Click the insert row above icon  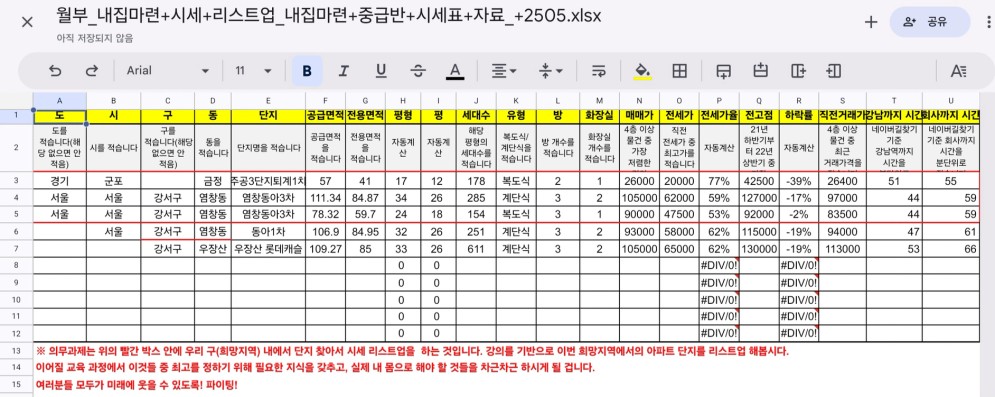pos(760,71)
